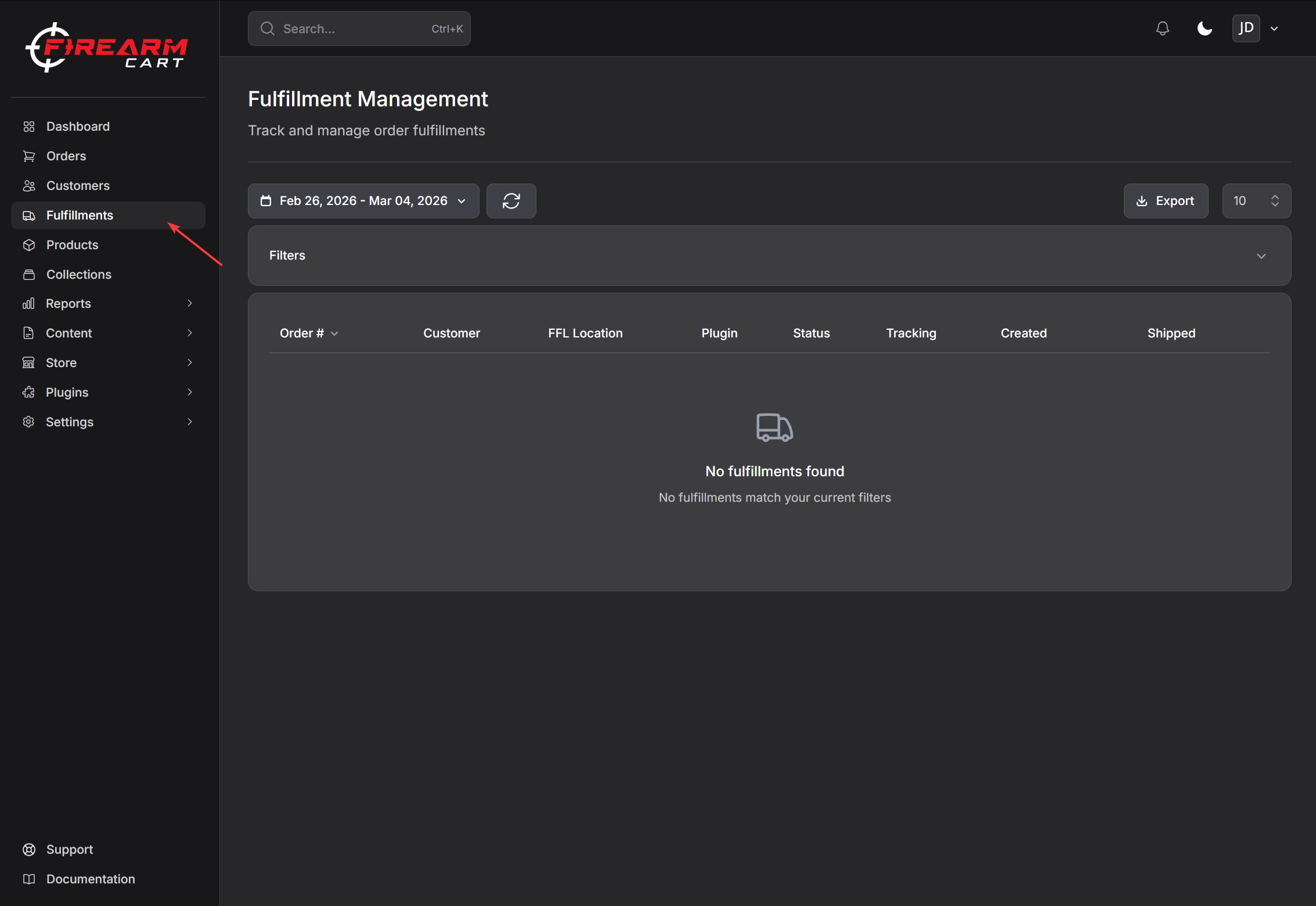This screenshot has height=906, width=1316.
Task: Expand the Store submenu chevron
Action: [190, 362]
